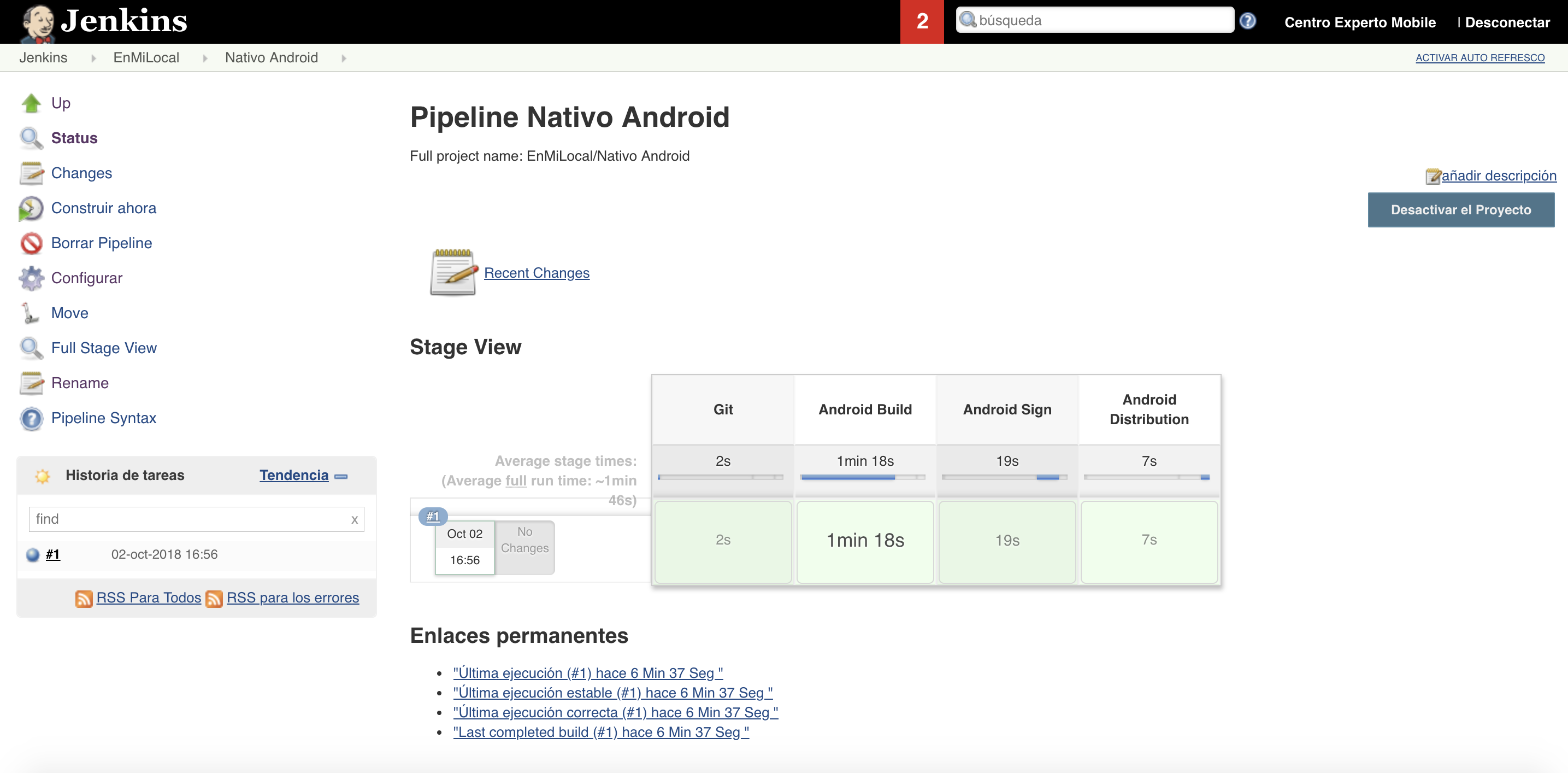Open the Full Stage View link
Viewport: 1568px width, 773px height.
click(x=104, y=348)
